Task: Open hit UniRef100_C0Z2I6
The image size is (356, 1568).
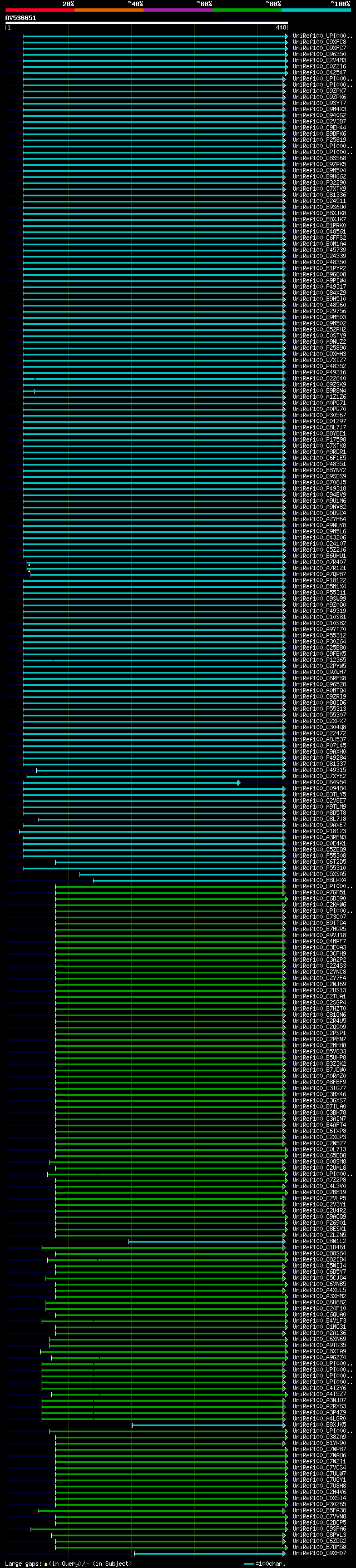Action: click(319, 66)
